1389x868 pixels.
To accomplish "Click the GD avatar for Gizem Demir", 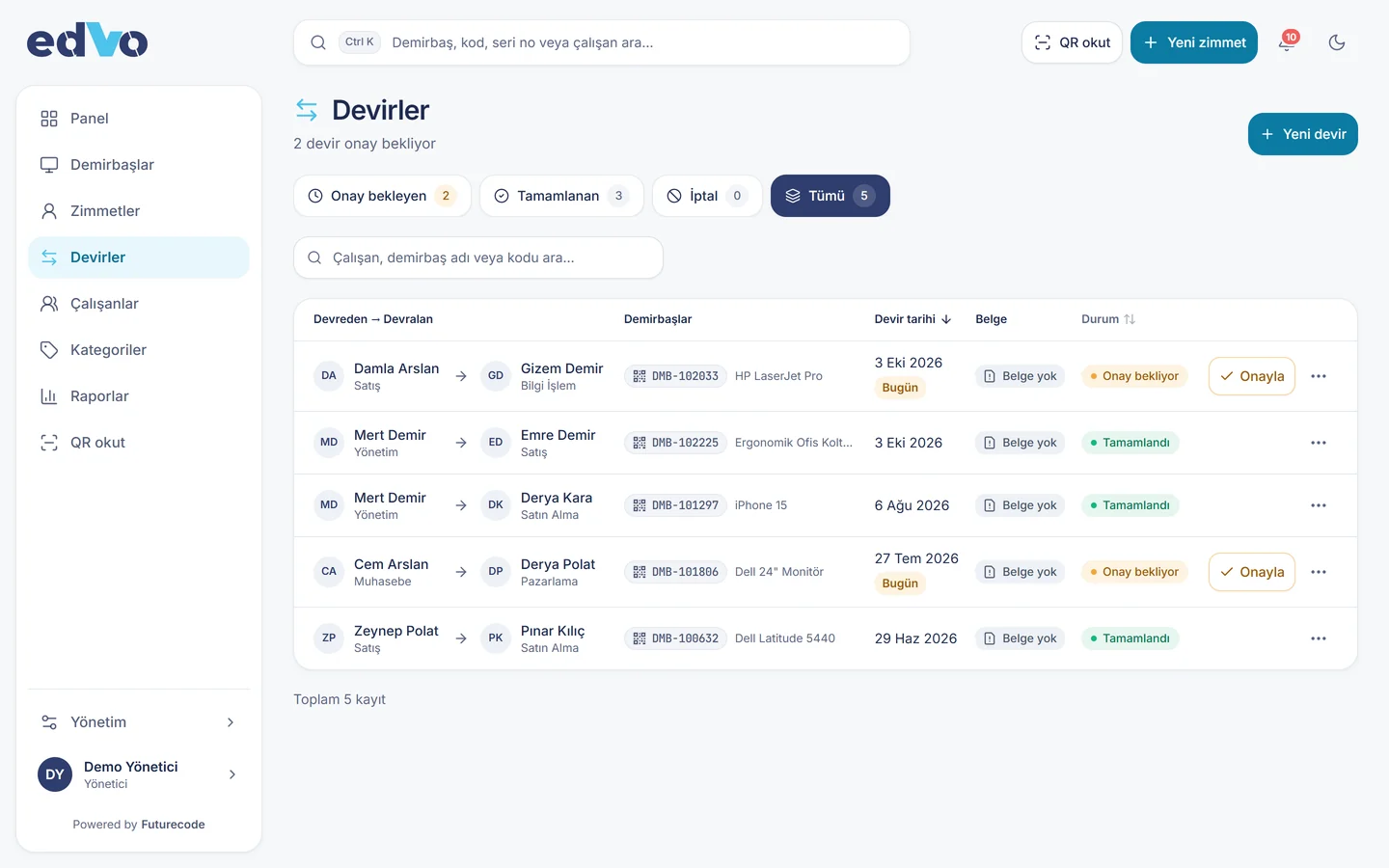I will pos(496,376).
